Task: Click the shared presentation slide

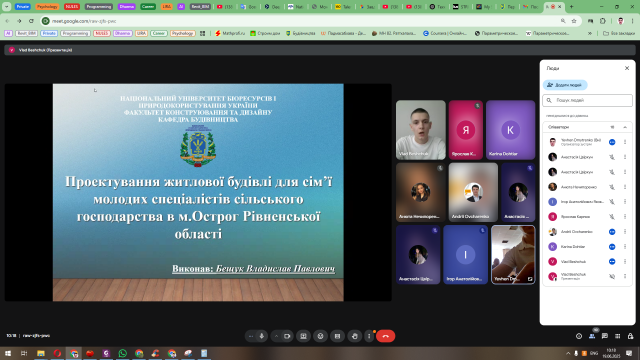Action: (198, 192)
